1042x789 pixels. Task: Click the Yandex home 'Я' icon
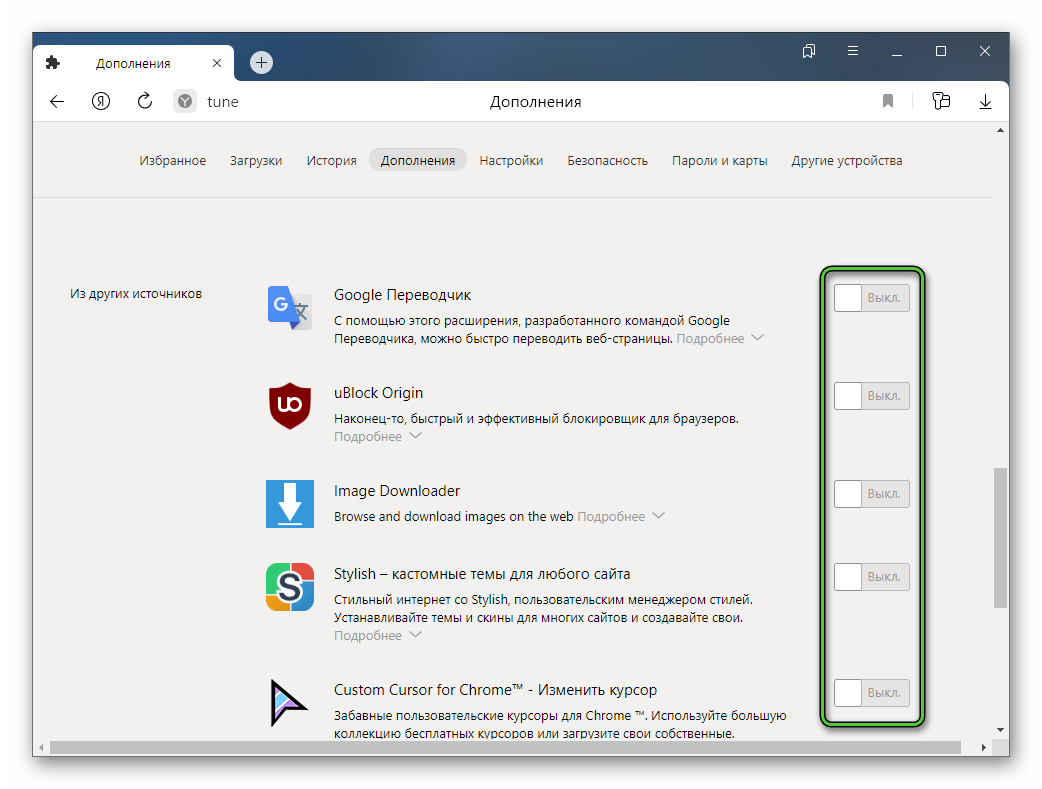tap(101, 101)
